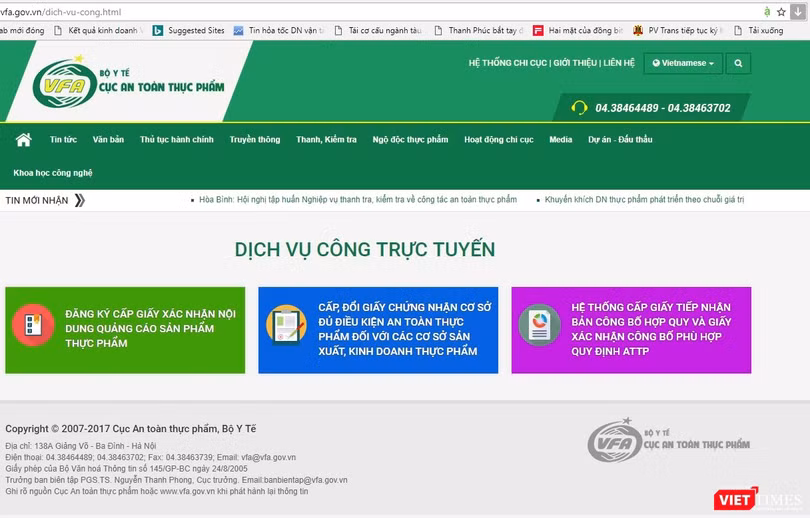Click the red advertising registration icon
The image size is (810, 518).
click(33, 325)
